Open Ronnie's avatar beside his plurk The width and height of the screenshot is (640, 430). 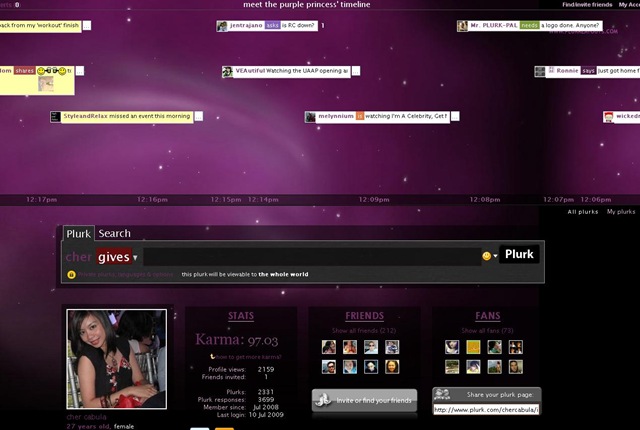click(540, 71)
